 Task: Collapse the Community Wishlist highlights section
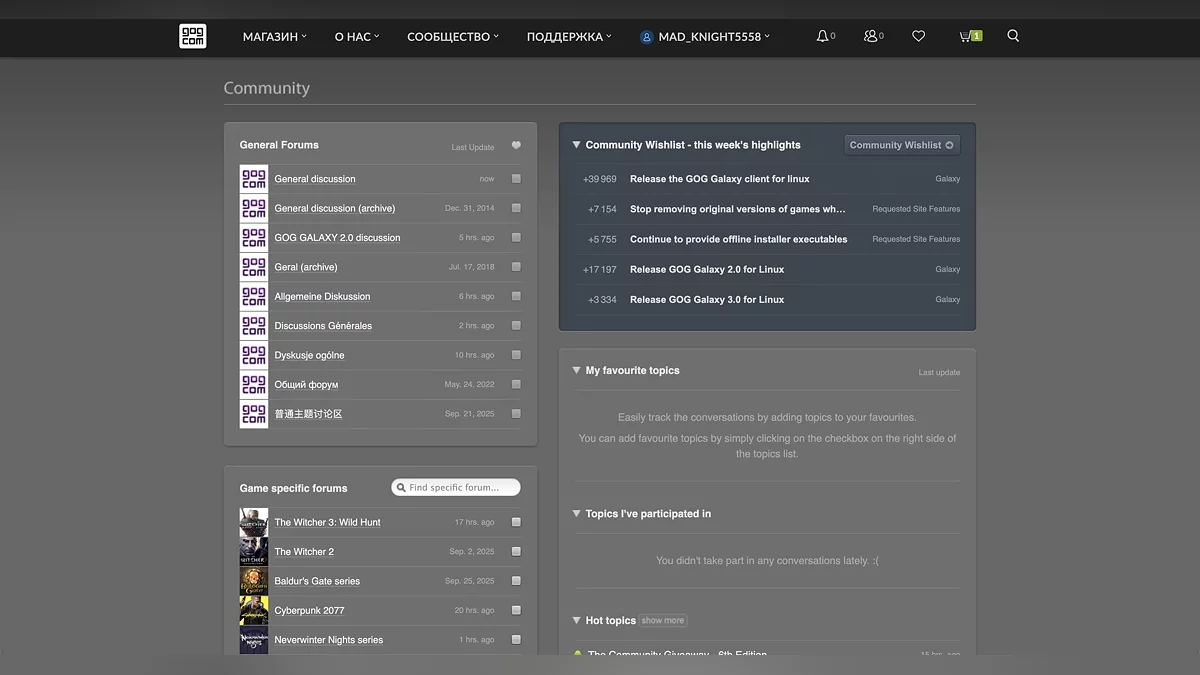(x=576, y=145)
